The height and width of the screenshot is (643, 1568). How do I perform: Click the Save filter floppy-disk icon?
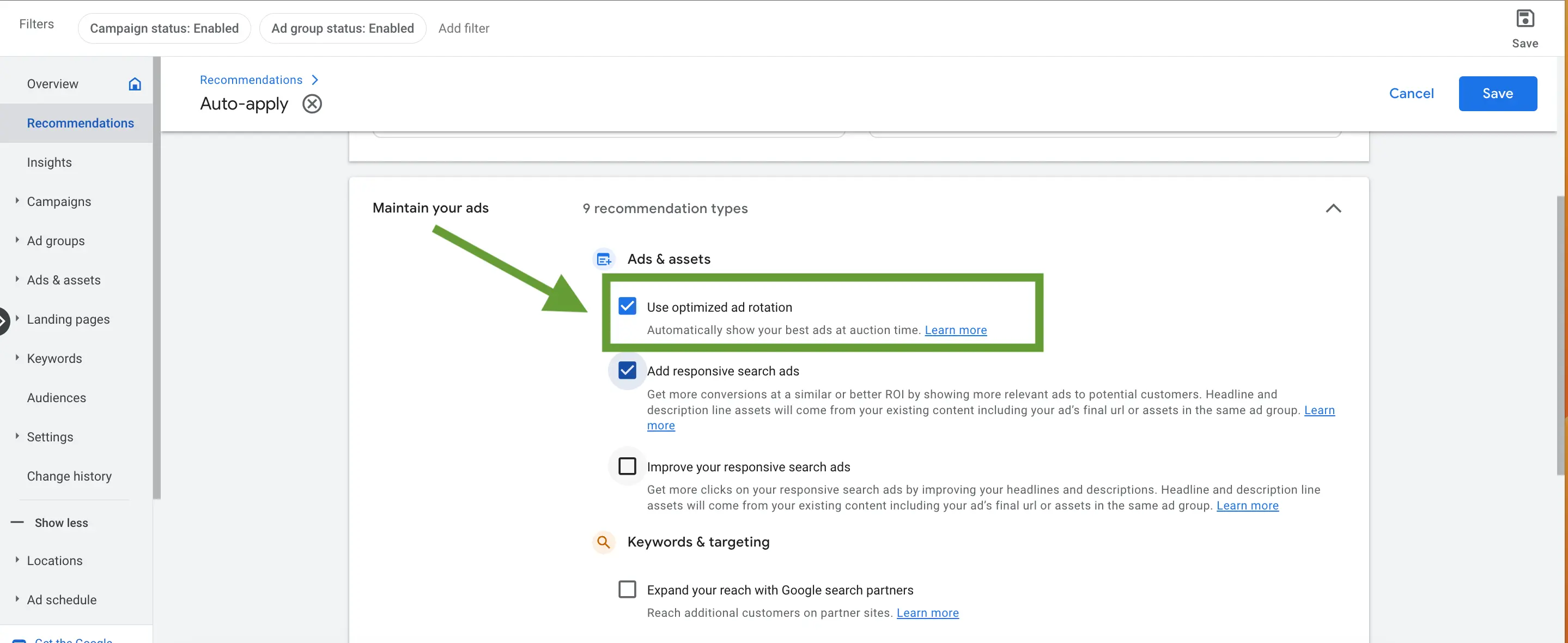1525,19
